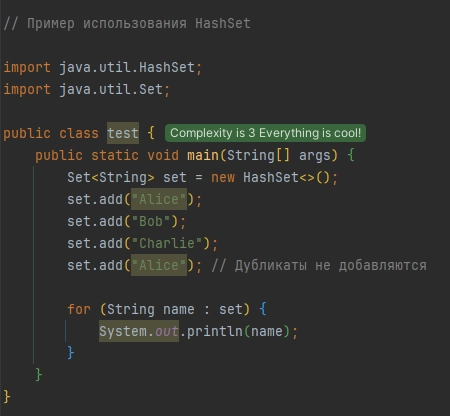
Task: Click the highlighted 'System.out' text
Action: (x=139, y=331)
